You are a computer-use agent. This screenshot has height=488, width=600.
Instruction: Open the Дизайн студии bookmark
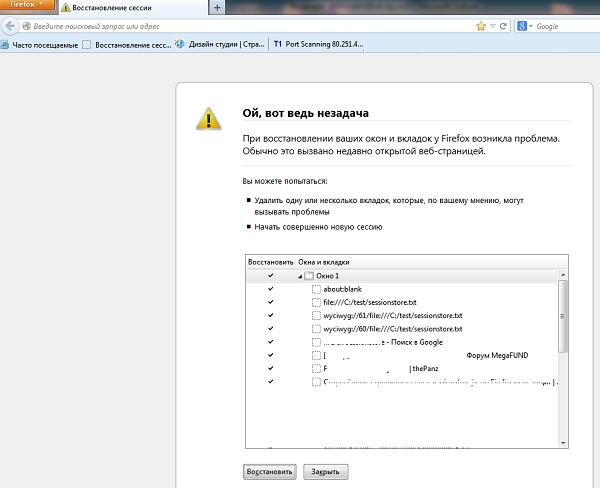(220, 44)
